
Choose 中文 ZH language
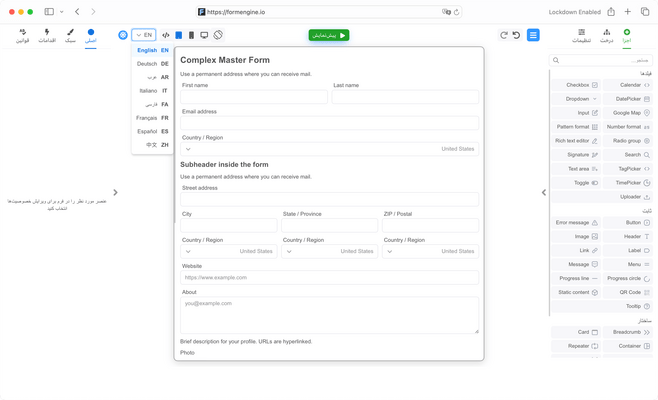click(x=152, y=145)
